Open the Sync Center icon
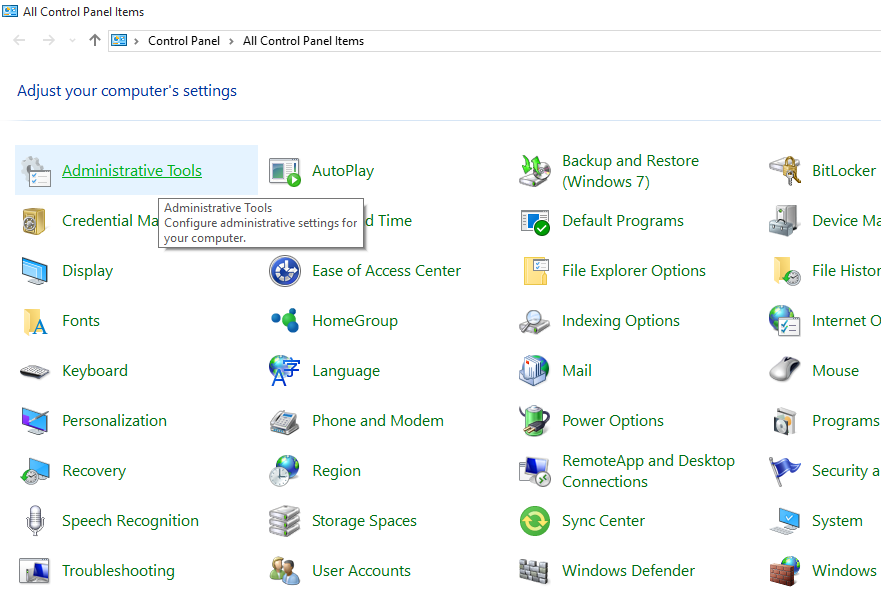Viewport: 881px width, 599px height. (x=534, y=521)
